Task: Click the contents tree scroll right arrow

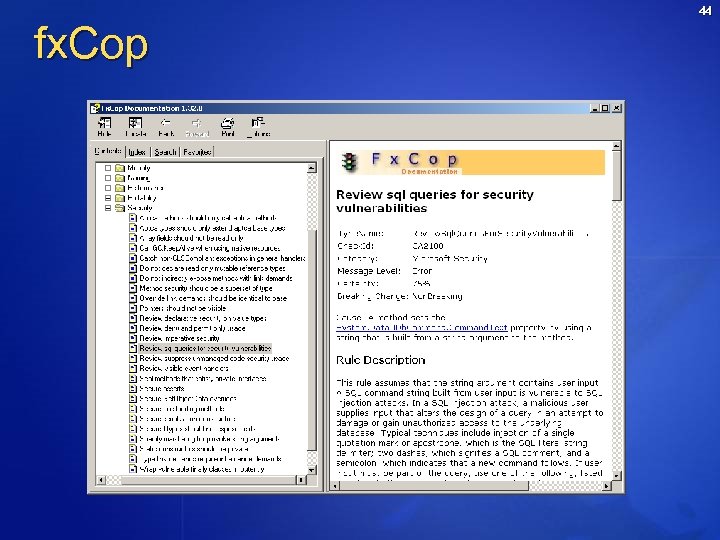Action: coord(301,480)
